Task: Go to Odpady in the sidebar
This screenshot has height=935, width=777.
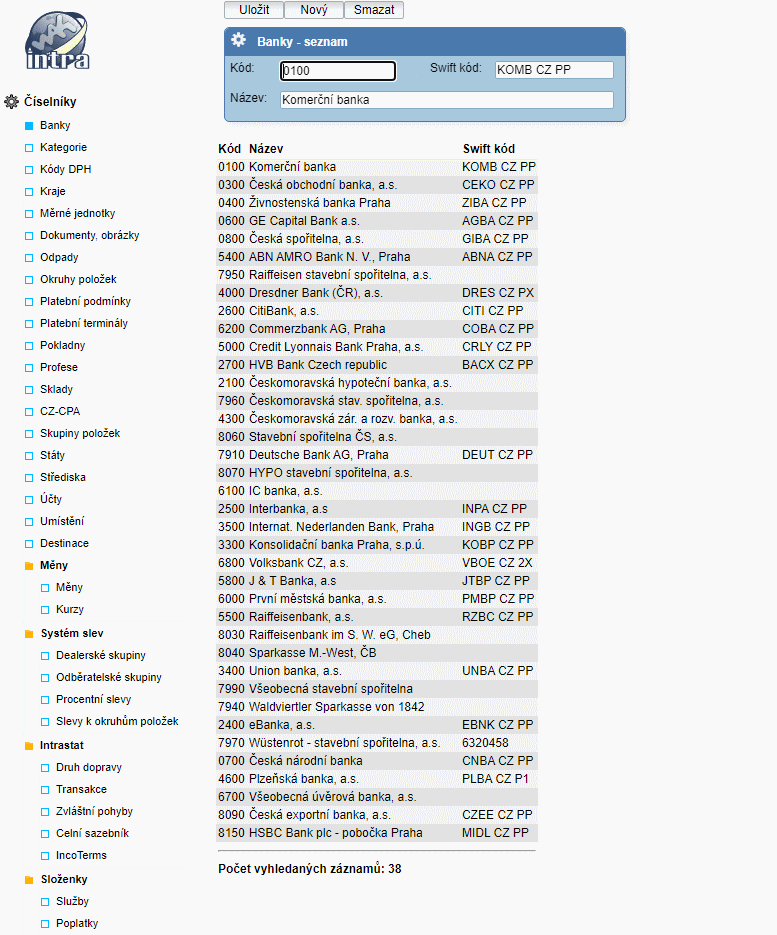Action: coord(59,258)
